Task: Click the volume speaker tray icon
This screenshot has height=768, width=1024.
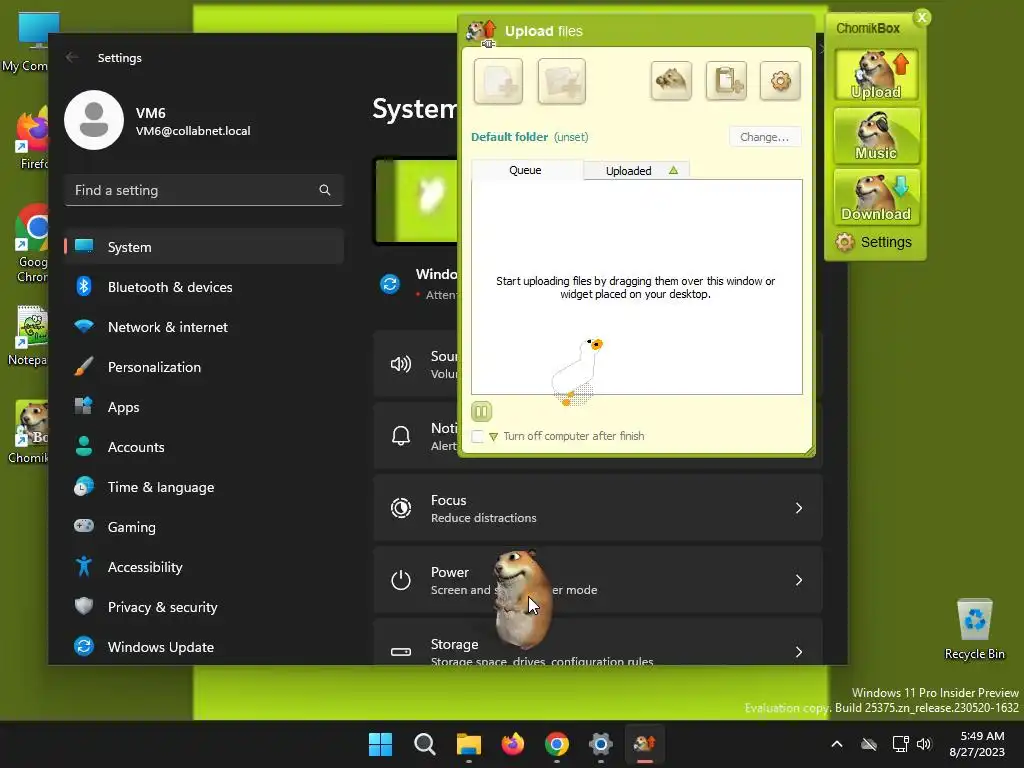Action: point(923,744)
